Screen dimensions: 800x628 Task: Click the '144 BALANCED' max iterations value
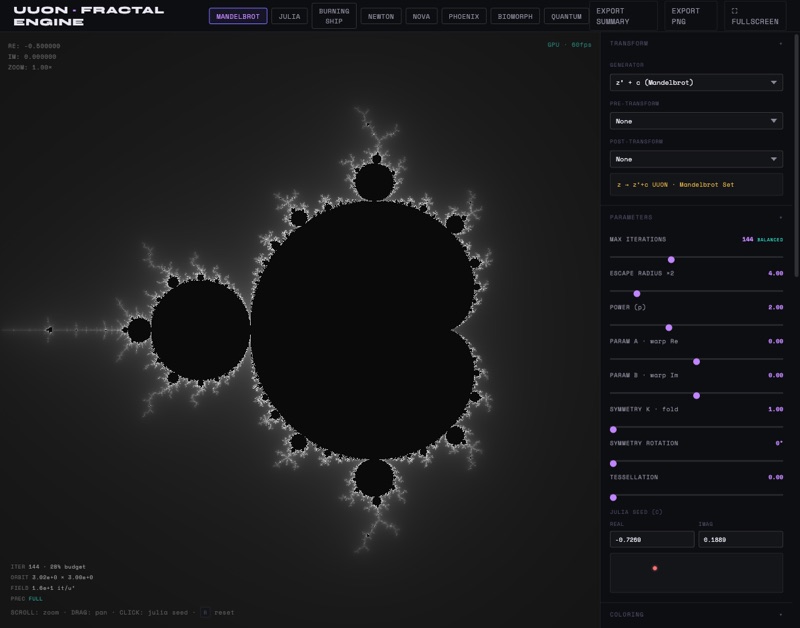click(x=762, y=239)
